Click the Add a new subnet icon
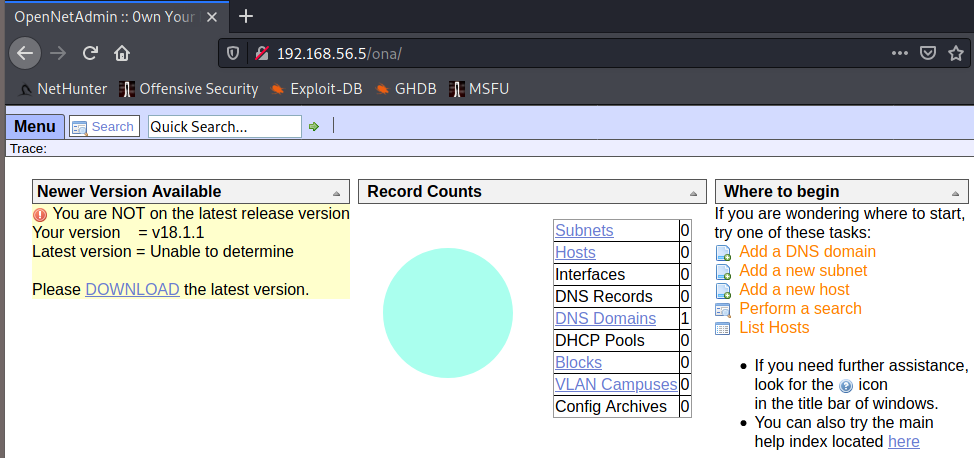Viewport: 974px width, 458px height. coord(724,272)
